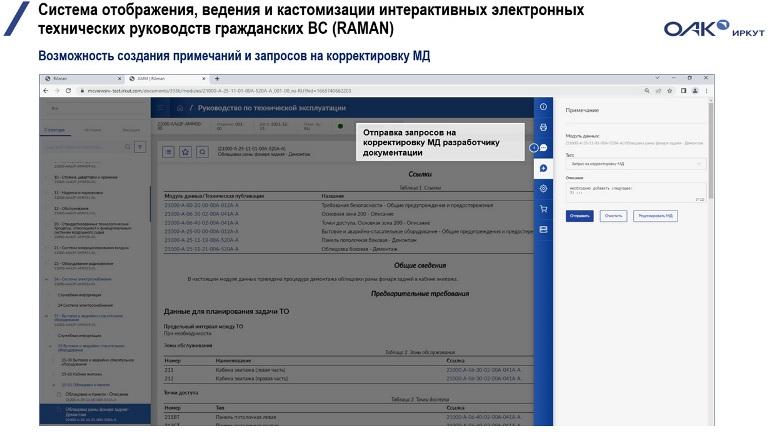The width and height of the screenshot is (768, 432).
Task: Click 'Руководство по технической эксплуатации' breadcrumb
Action: (272, 108)
